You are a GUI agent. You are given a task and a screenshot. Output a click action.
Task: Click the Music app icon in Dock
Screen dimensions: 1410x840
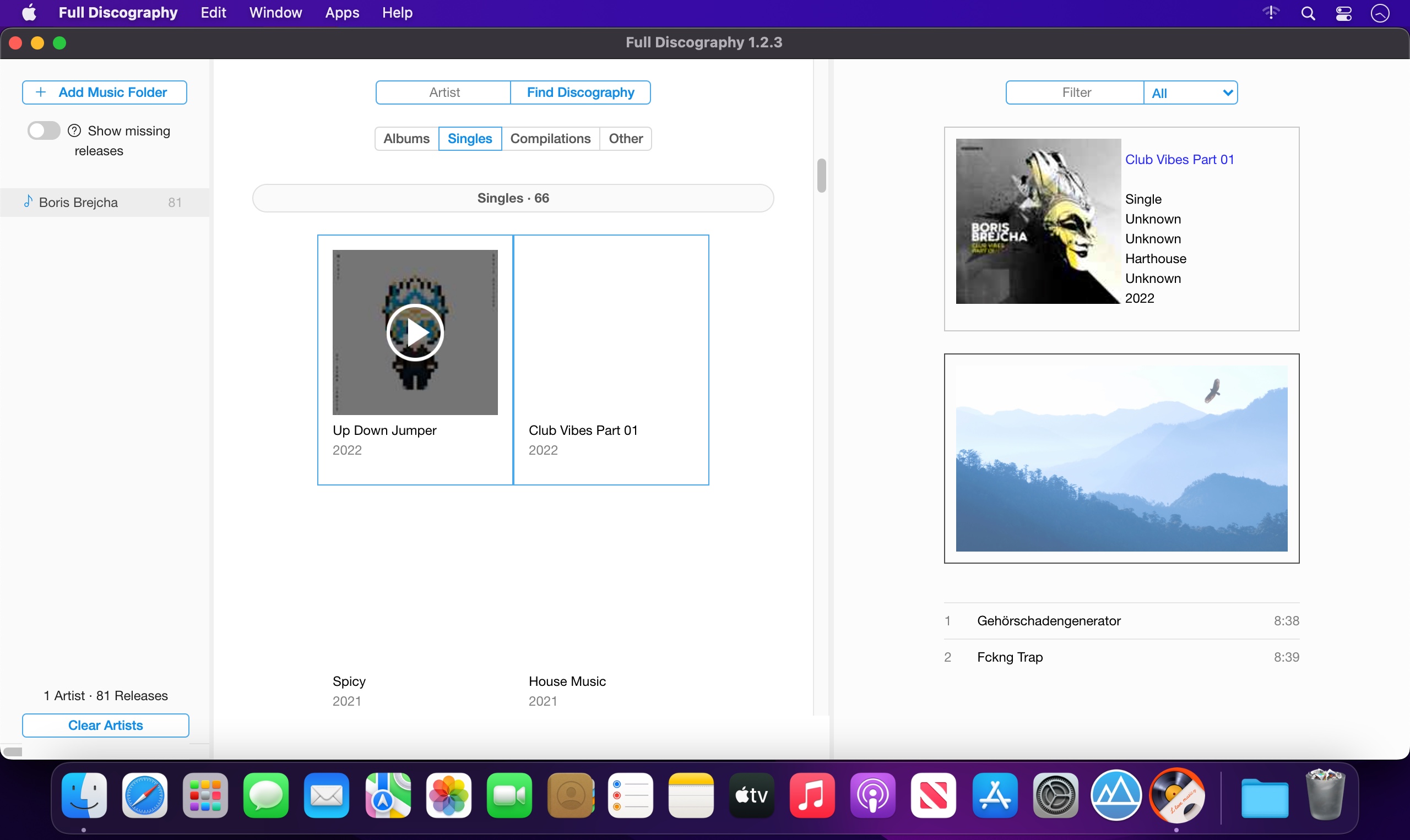[x=812, y=796]
